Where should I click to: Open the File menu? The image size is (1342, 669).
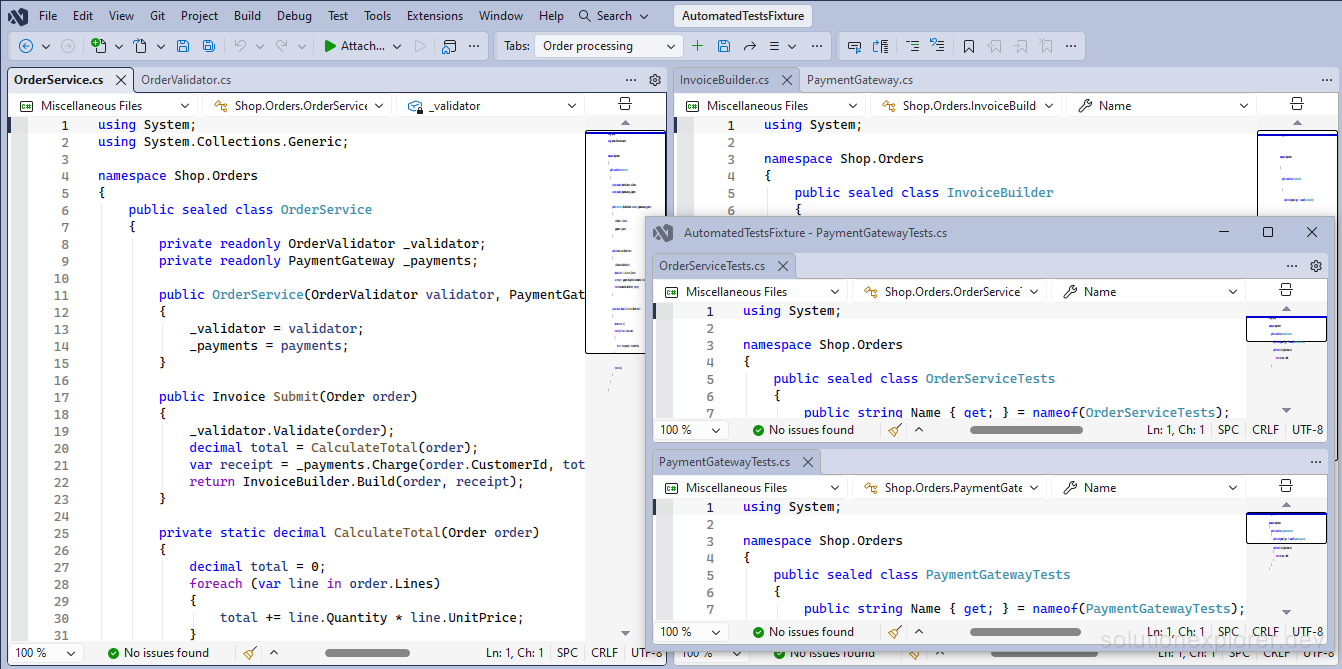pos(48,16)
